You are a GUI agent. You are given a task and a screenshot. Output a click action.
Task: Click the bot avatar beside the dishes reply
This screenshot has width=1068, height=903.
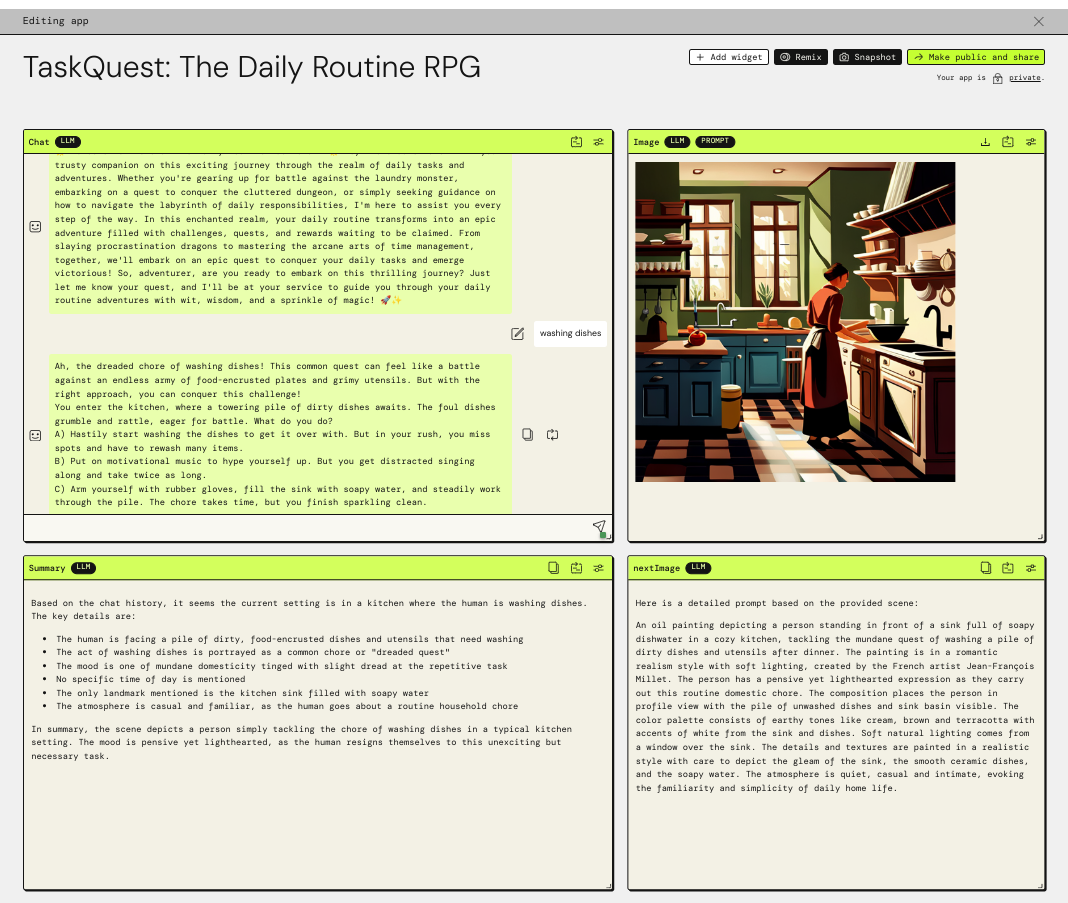coord(35,435)
